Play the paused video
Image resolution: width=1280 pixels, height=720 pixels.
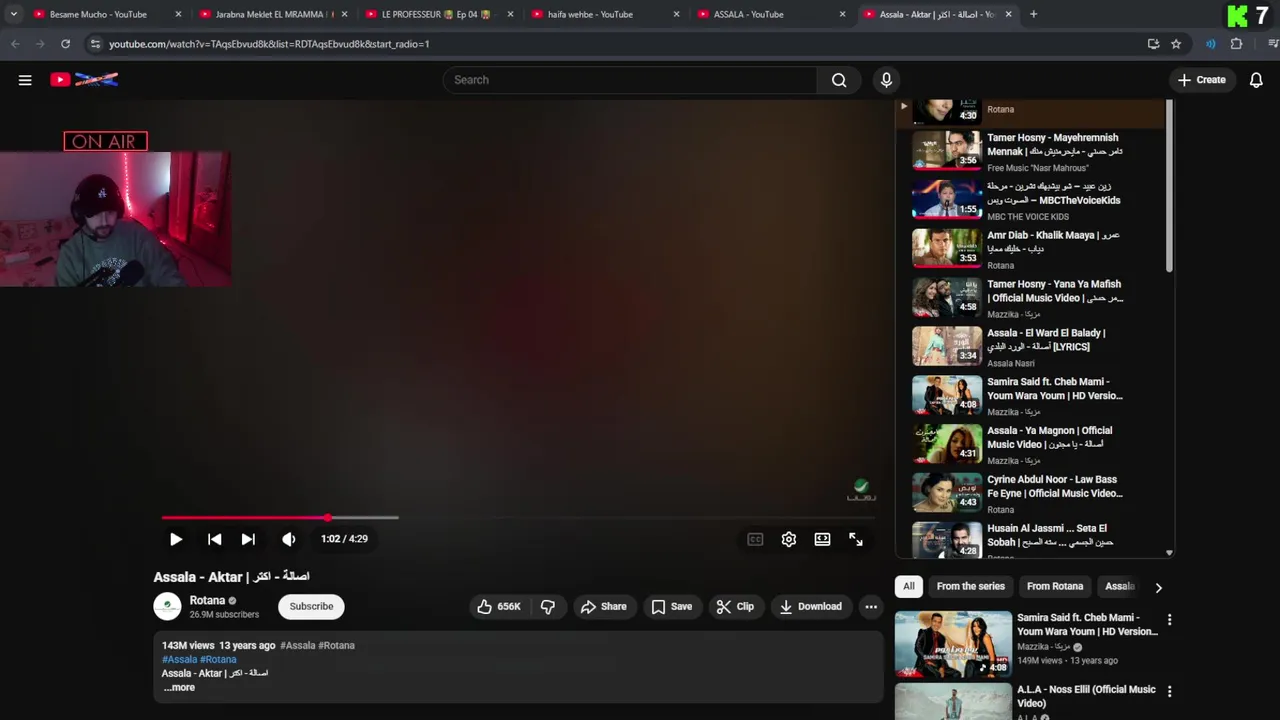pos(176,539)
